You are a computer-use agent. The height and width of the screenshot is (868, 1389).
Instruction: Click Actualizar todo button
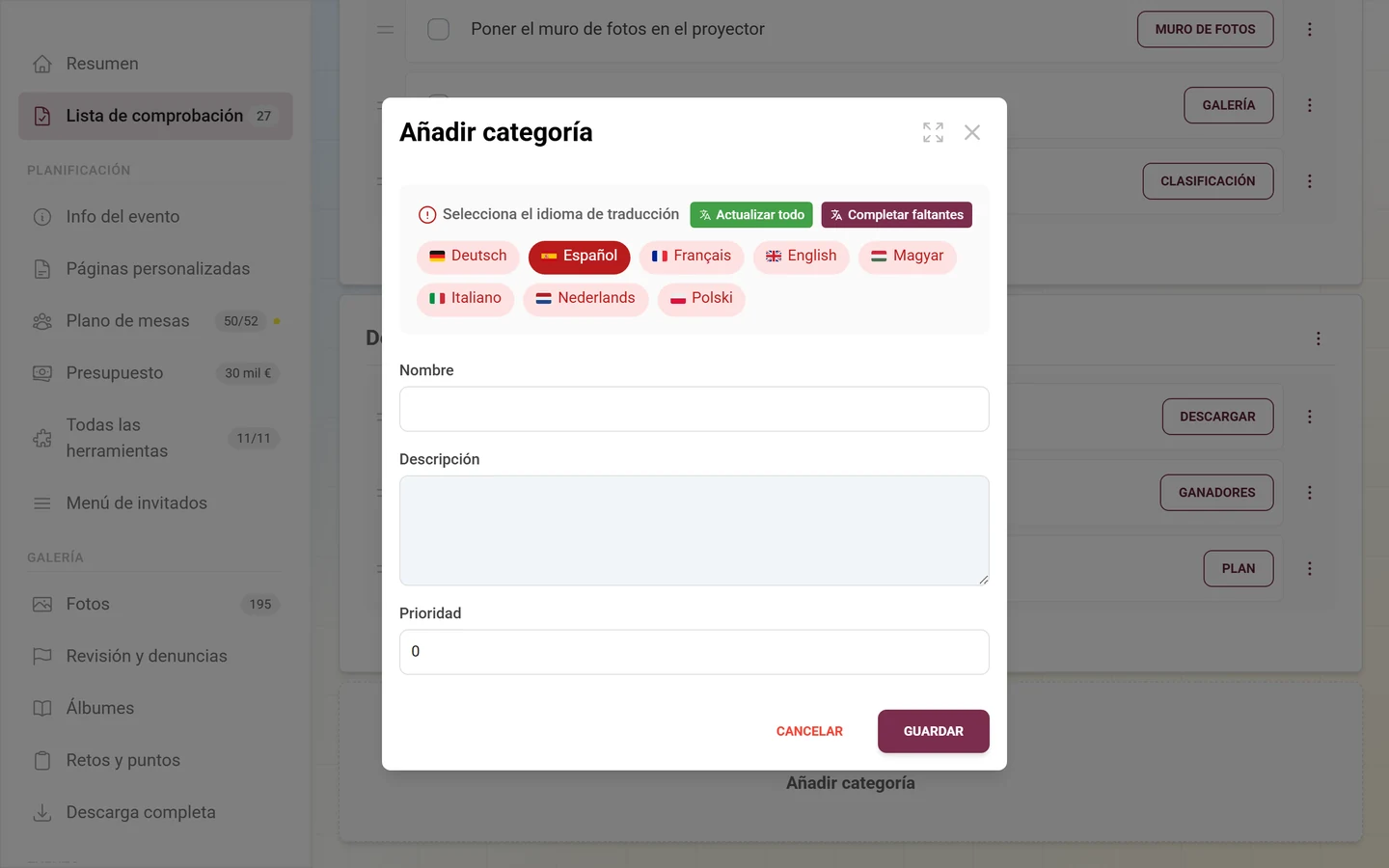point(751,215)
